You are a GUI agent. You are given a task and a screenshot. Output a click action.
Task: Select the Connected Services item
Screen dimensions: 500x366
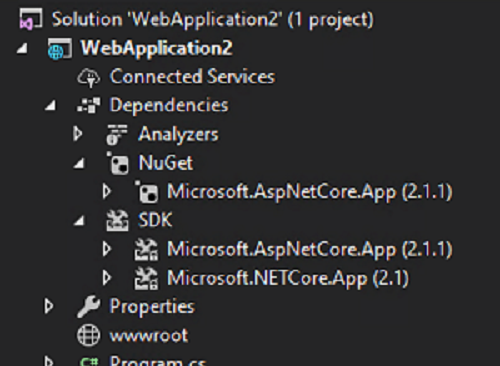pos(192,77)
